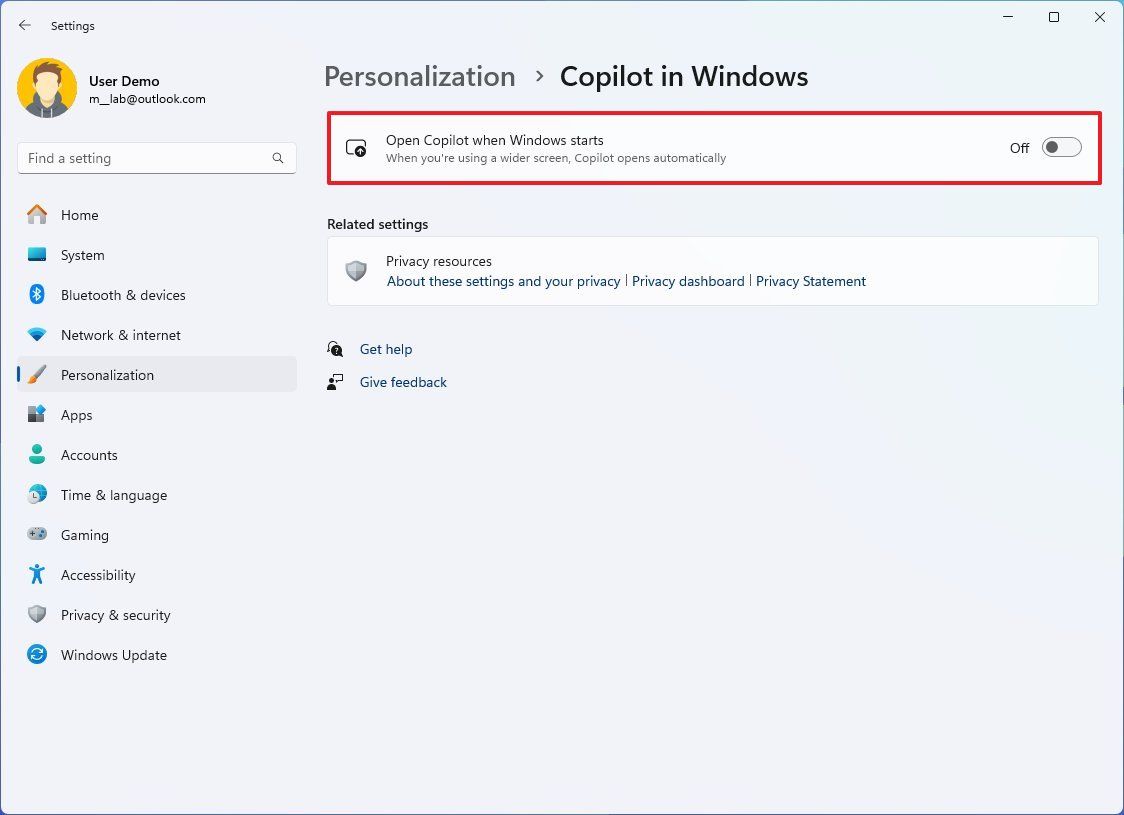The width and height of the screenshot is (1124, 815).
Task: View the Privacy Statement
Action: [811, 281]
